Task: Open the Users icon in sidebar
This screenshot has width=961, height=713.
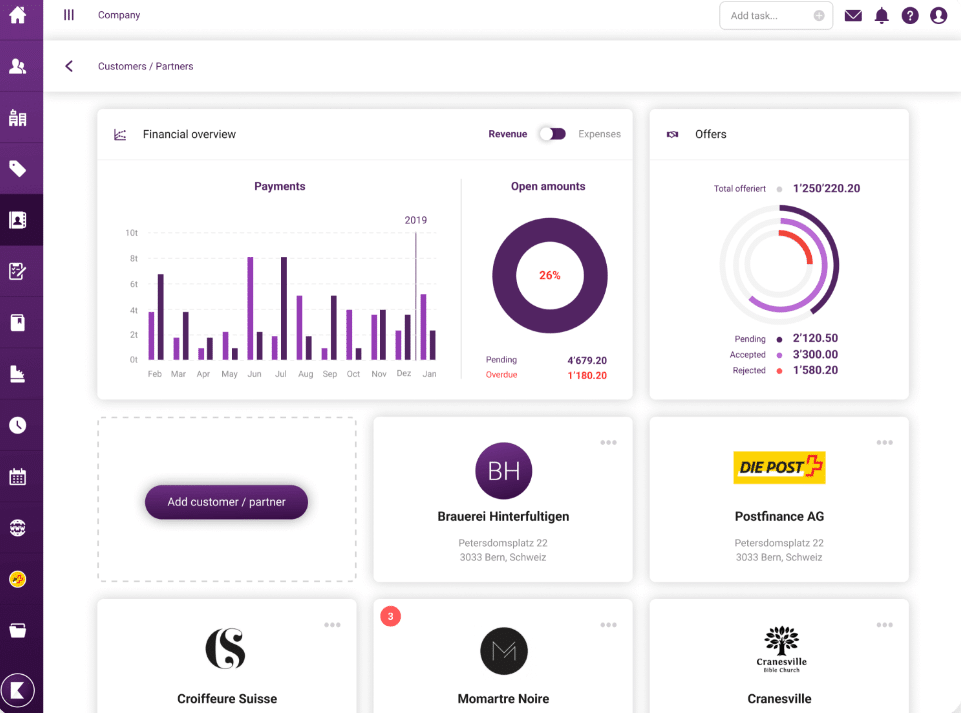Action: pyautogui.click(x=18, y=66)
